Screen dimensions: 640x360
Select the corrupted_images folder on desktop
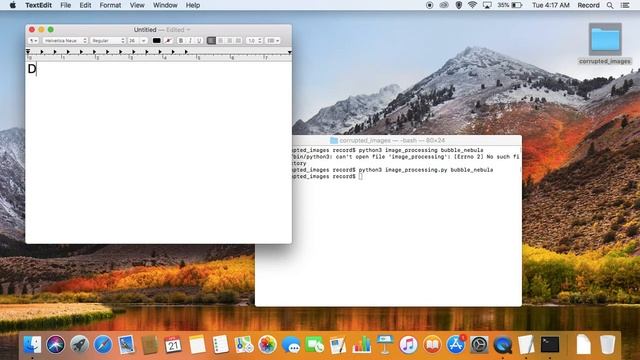pos(605,43)
